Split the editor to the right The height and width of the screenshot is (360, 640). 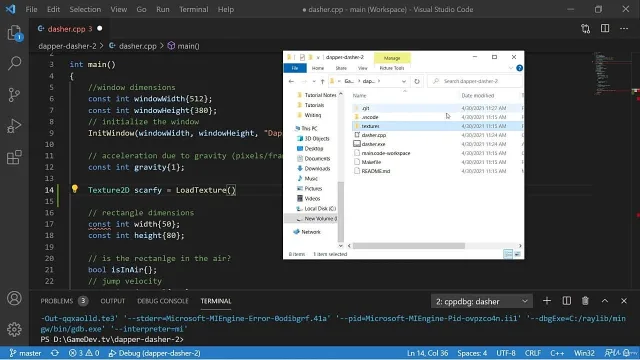tap(605, 29)
